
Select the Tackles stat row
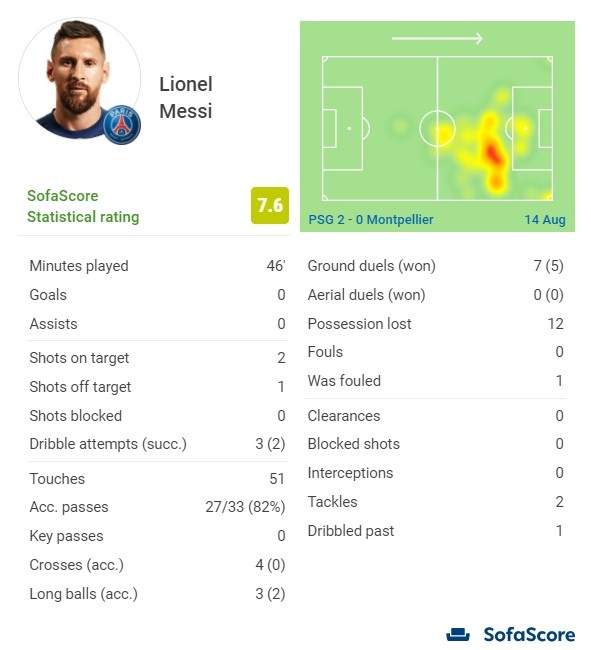435,502
